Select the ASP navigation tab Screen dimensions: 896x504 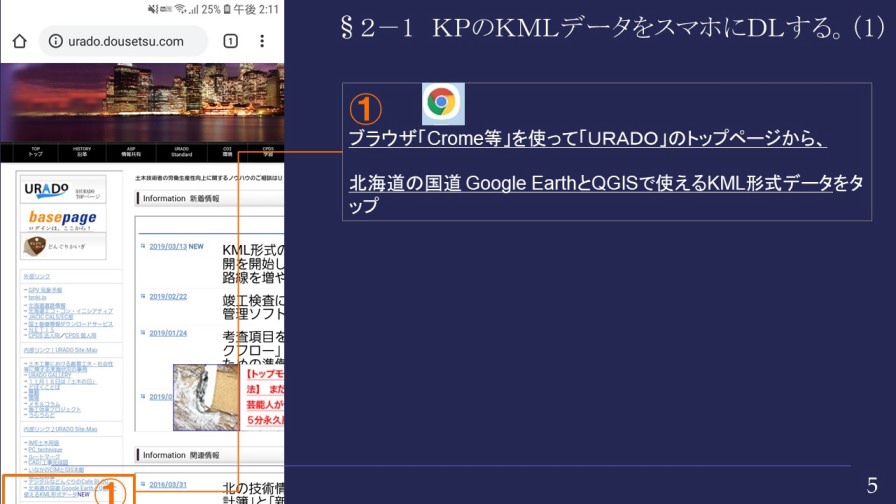coord(131,152)
